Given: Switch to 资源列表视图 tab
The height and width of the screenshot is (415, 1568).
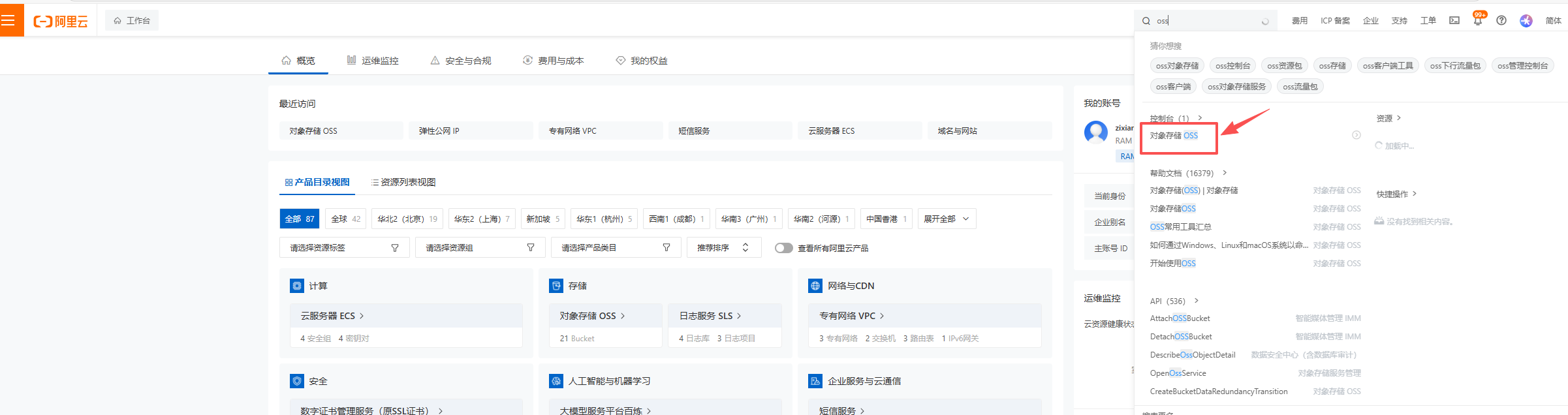Looking at the screenshot, I should coord(403,183).
